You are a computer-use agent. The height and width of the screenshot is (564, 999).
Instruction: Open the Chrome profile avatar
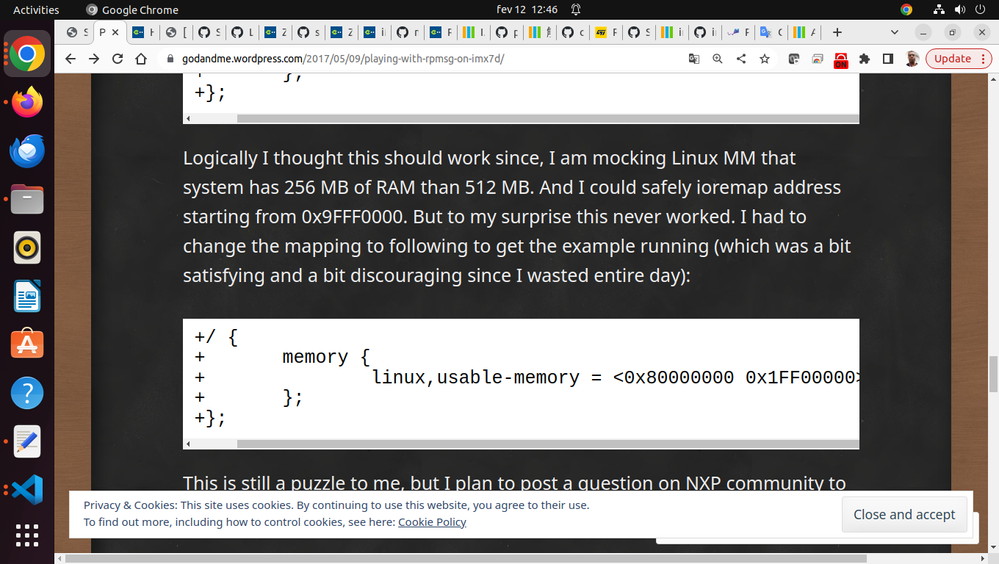(x=912, y=59)
